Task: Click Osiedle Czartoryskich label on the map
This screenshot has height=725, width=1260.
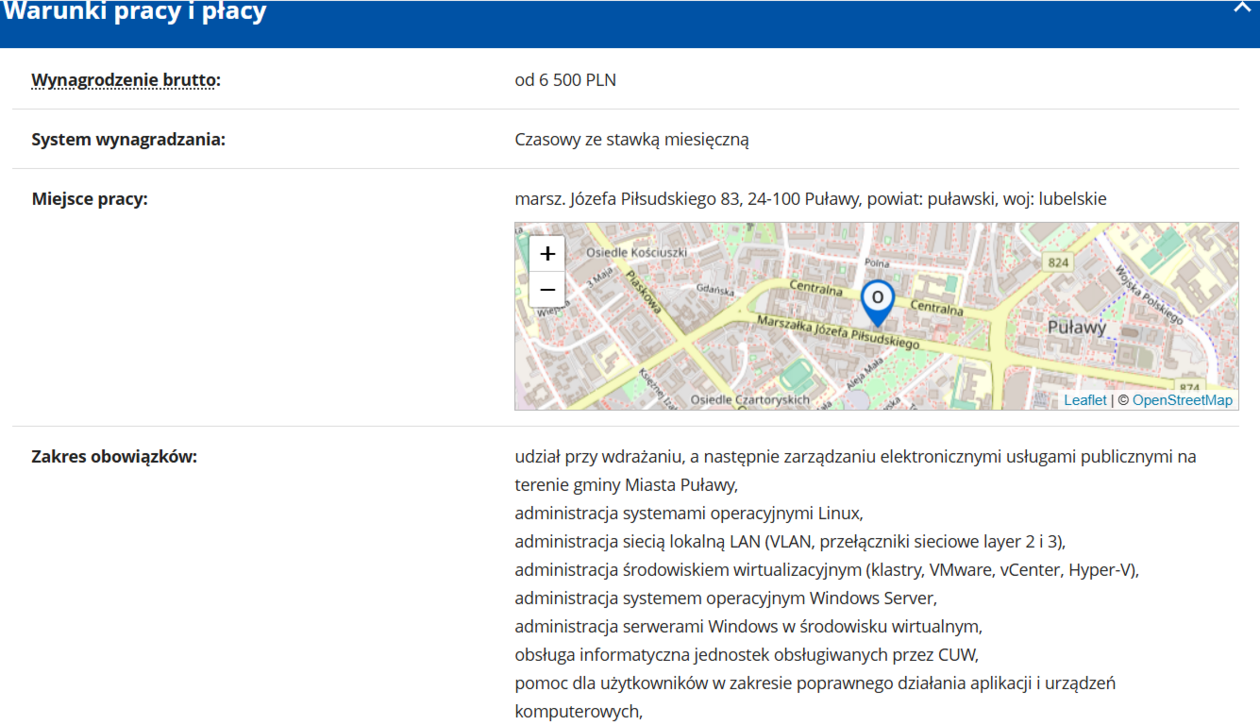Action: 750,400
